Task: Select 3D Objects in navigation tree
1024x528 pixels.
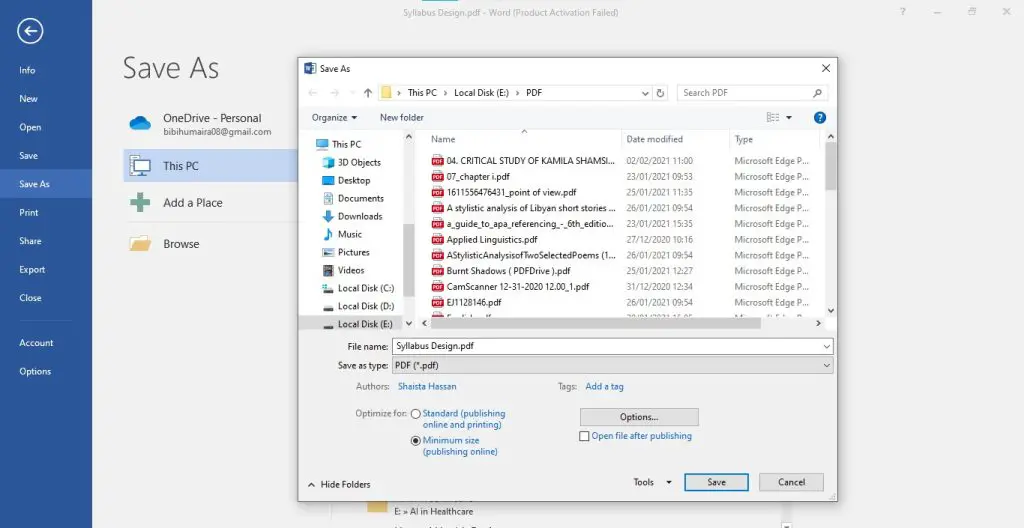Action: click(359, 162)
